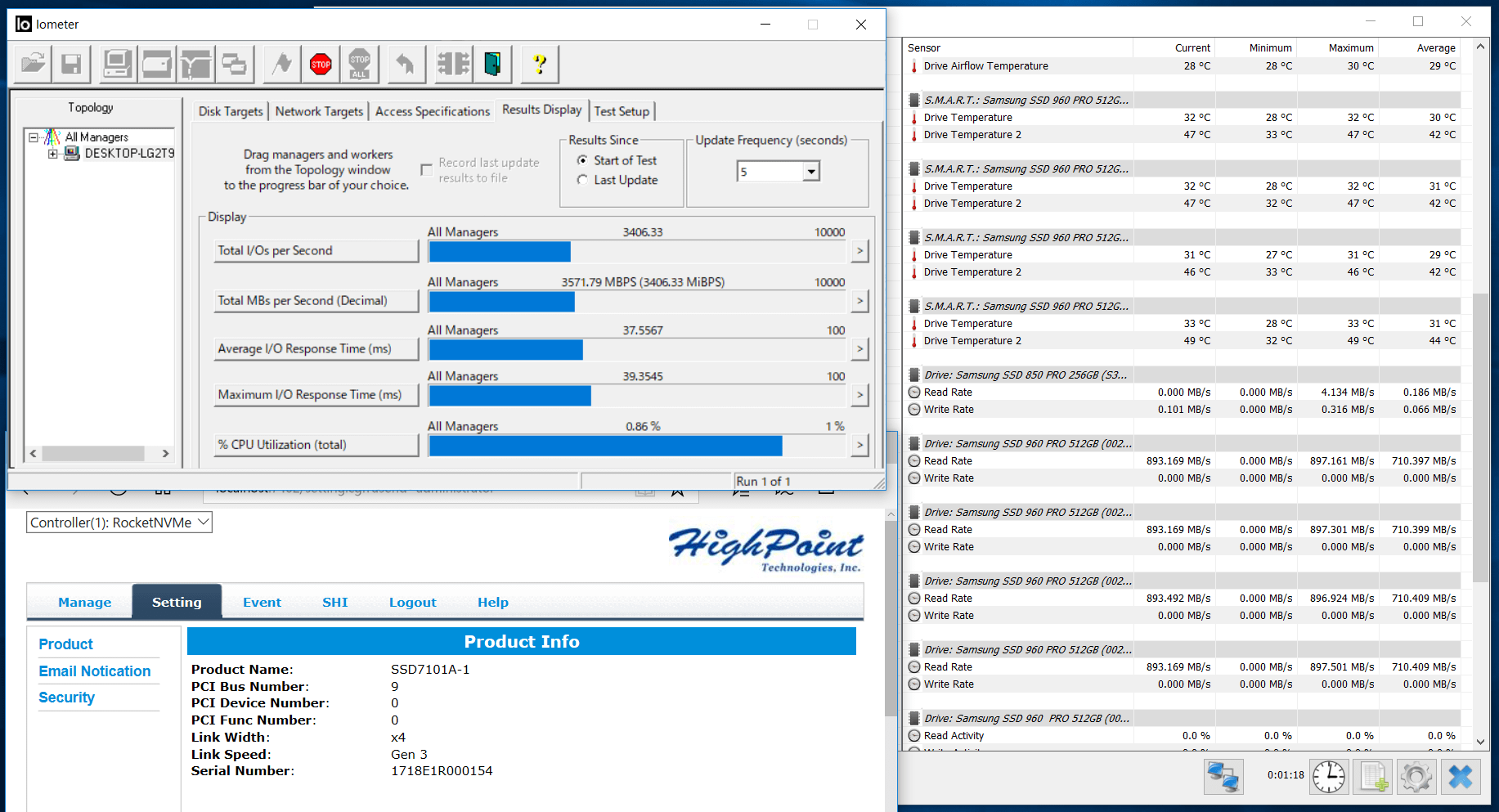
Task: Click the Samsung SSD 850 PRO drive chip icon
Action: click(914, 375)
